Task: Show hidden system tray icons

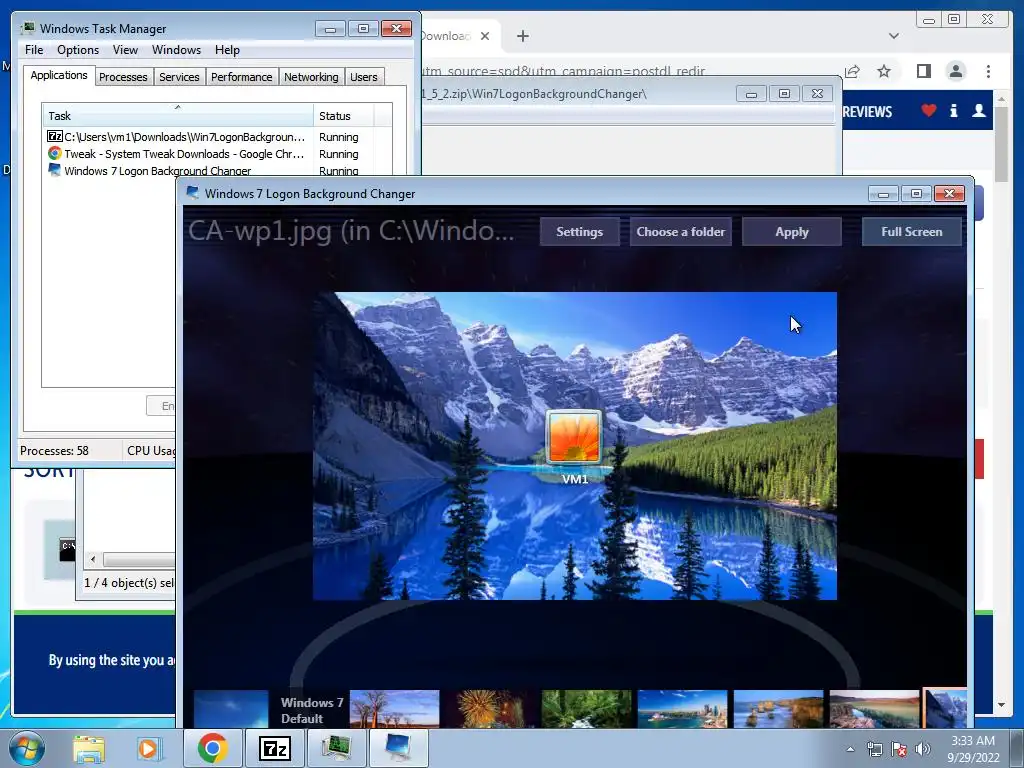Action: click(x=850, y=750)
